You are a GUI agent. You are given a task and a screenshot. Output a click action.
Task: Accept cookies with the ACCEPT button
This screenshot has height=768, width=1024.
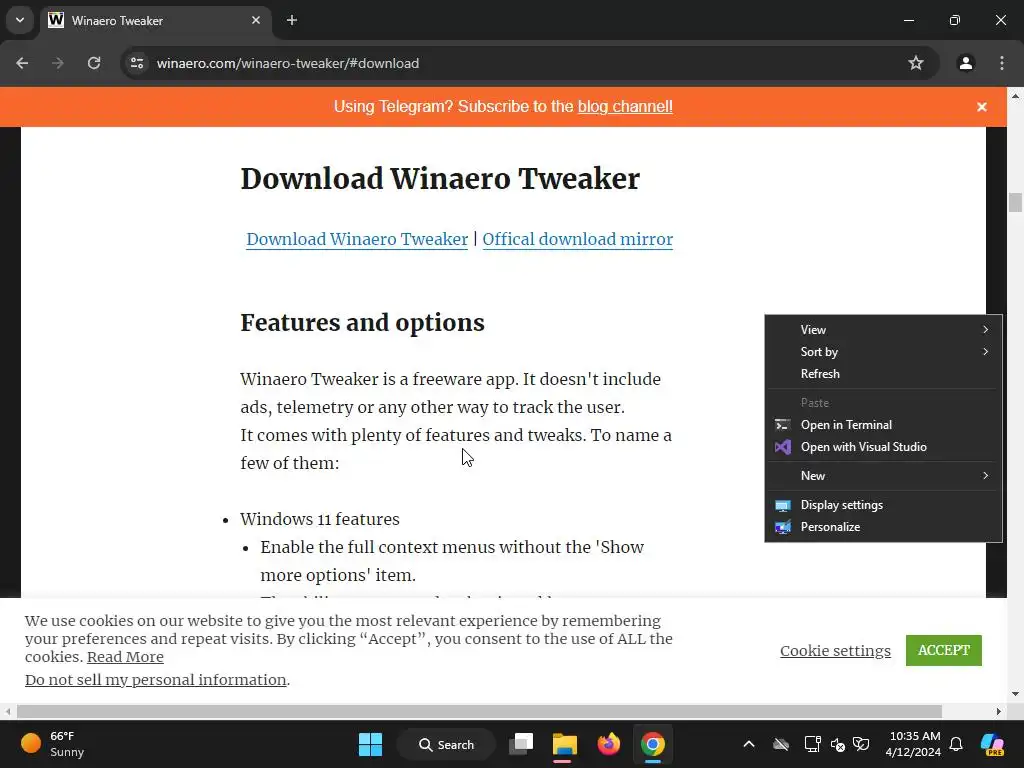pos(944,650)
